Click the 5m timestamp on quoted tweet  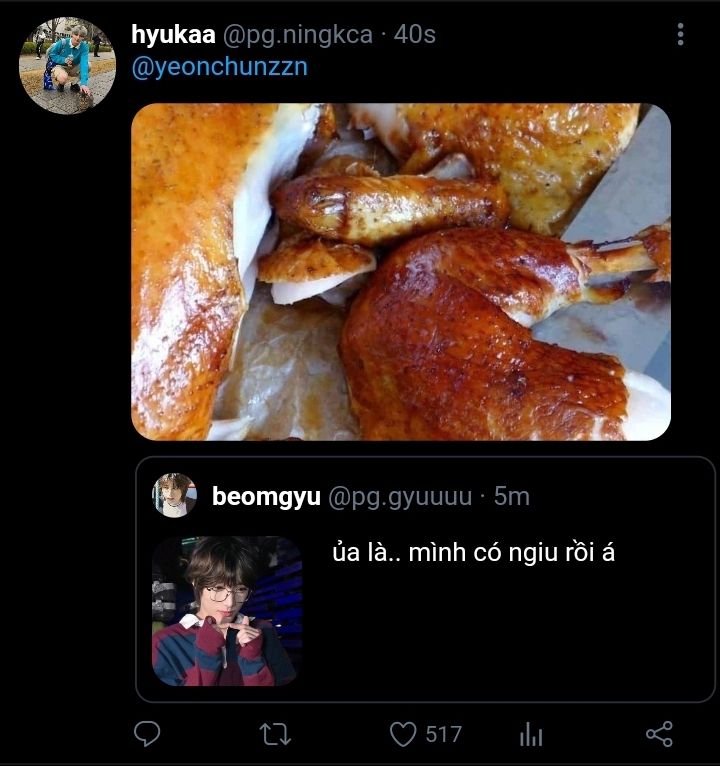click(x=511, y=496)
